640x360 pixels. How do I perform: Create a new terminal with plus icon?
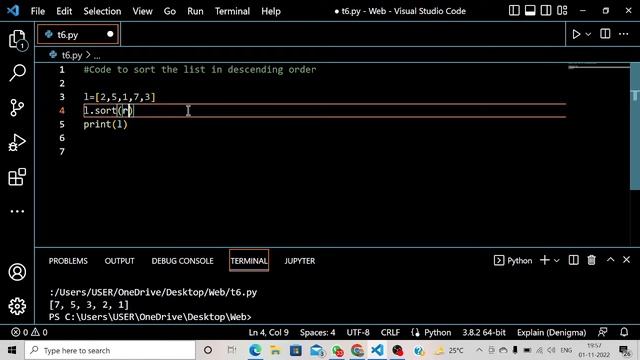pos(544,260)
